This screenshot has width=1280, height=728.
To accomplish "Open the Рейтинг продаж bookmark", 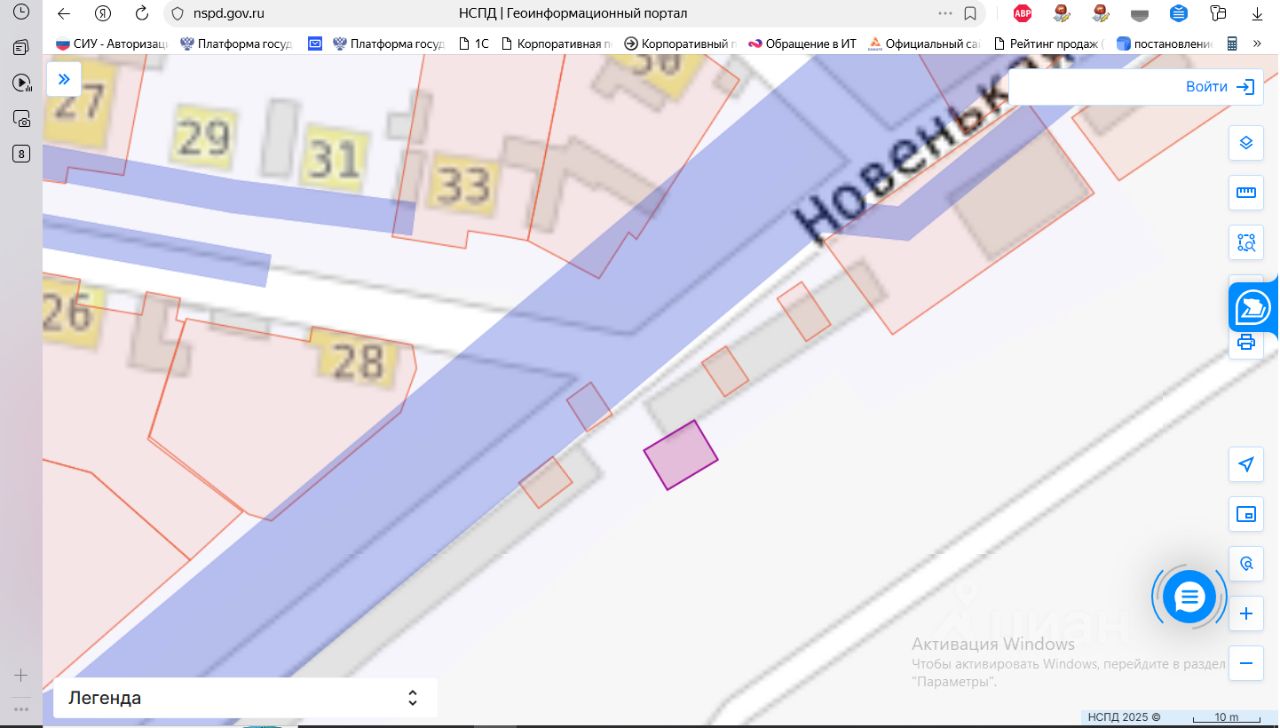I will [1048, 44].
